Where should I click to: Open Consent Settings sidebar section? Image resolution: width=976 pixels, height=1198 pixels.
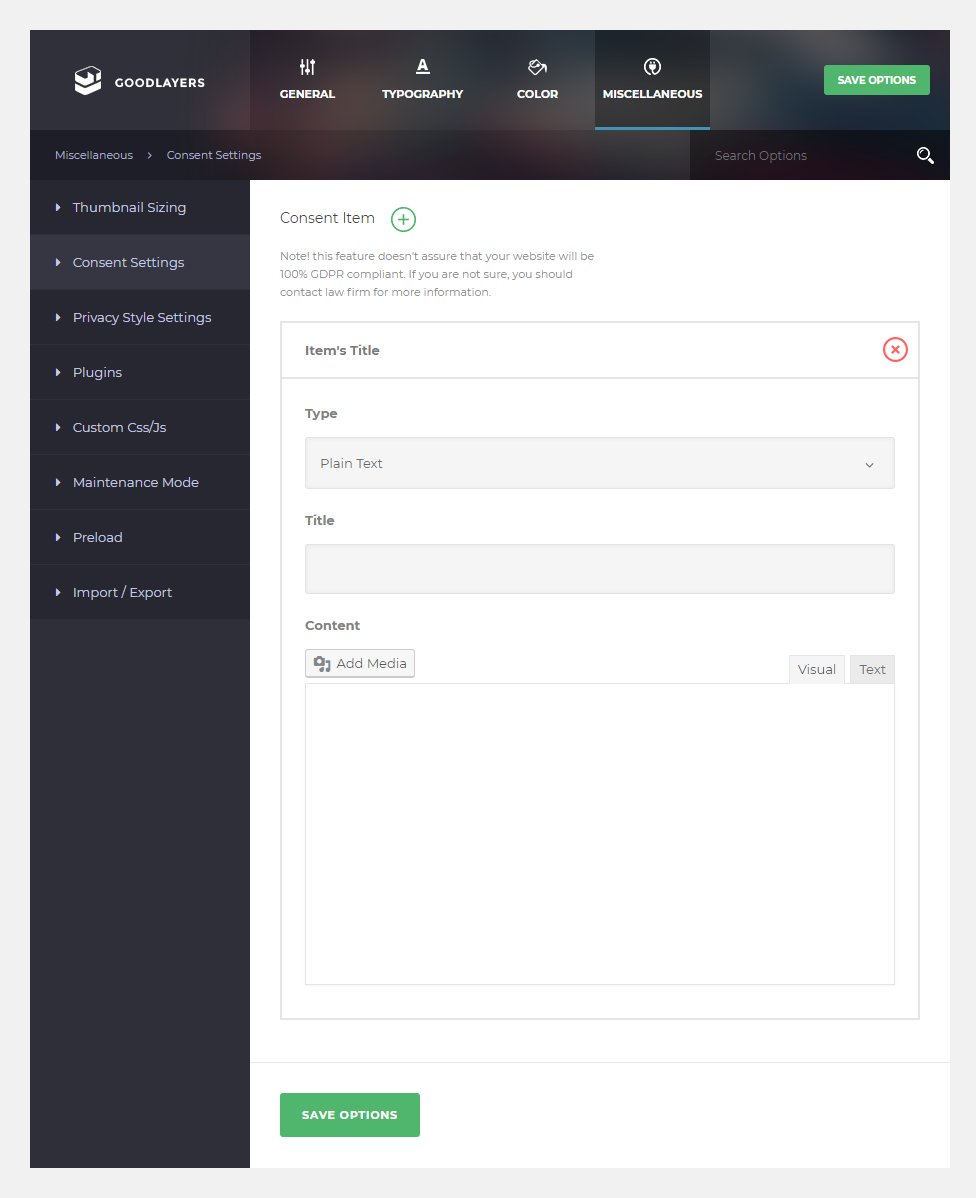(140, 262)
